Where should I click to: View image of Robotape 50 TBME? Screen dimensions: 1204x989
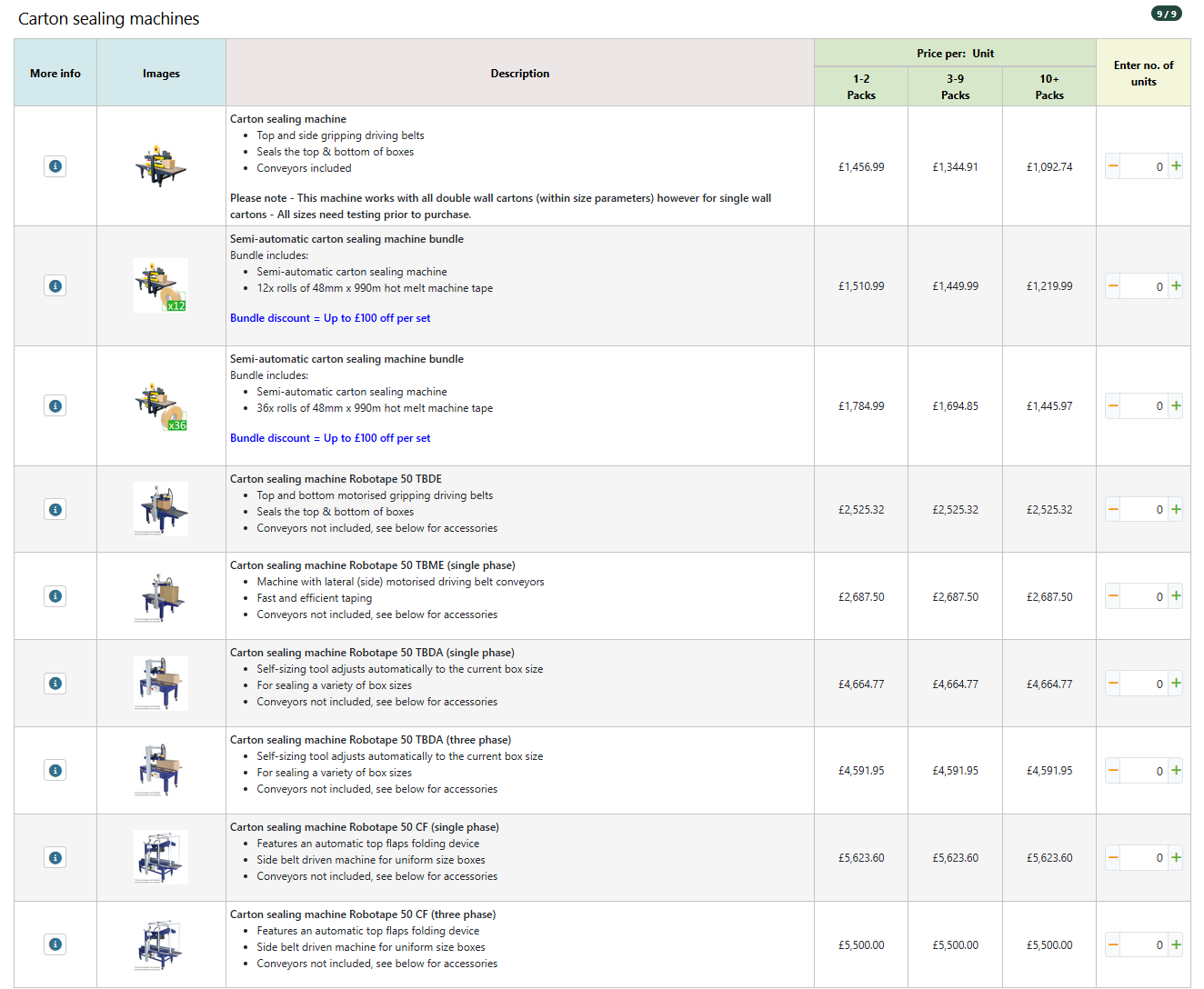pos(161,596)
